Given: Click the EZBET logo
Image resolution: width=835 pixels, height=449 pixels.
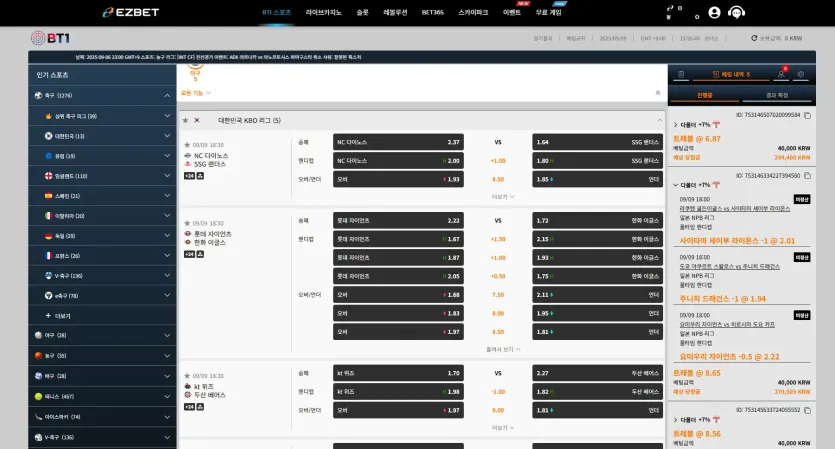Looking at the screenshot, I should [x=131, y=12].
